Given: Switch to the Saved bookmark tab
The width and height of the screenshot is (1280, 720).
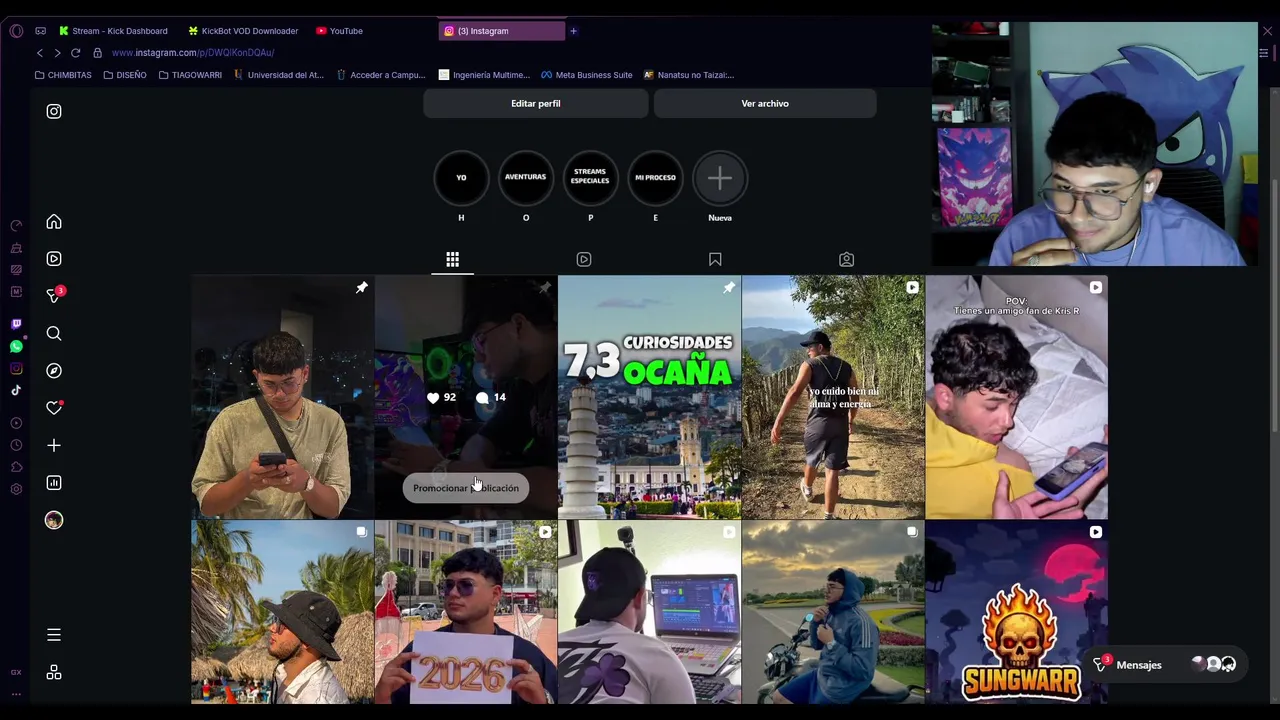Looking at the screenshot, I should coord(715,260).
